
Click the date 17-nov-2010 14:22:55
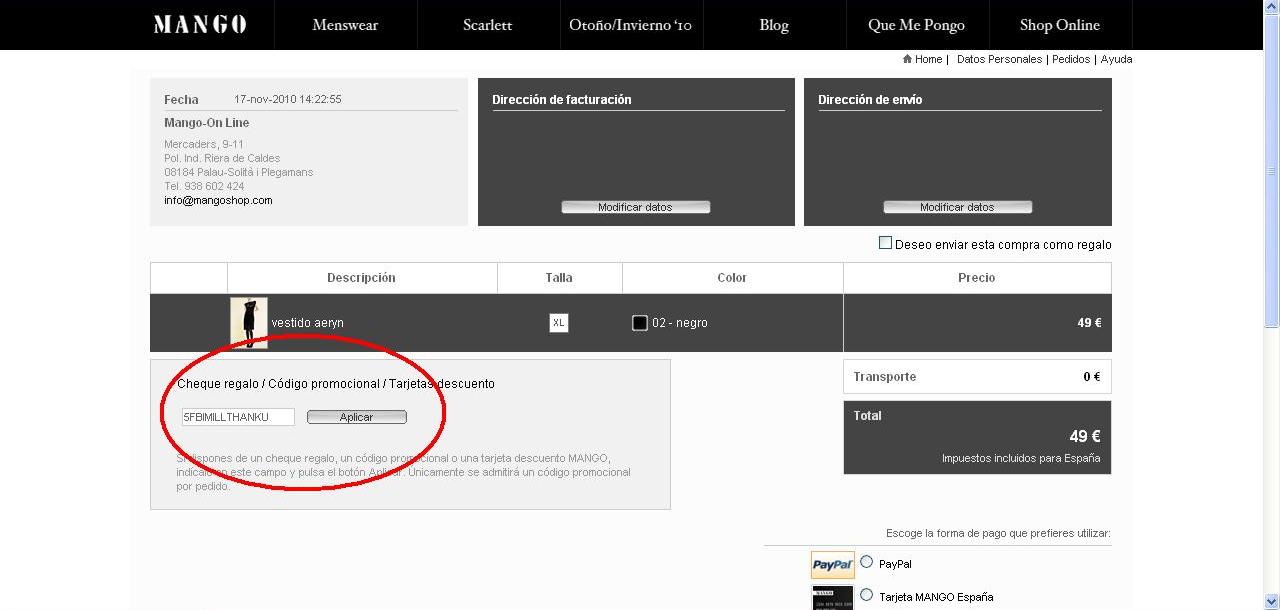point(288,99)
